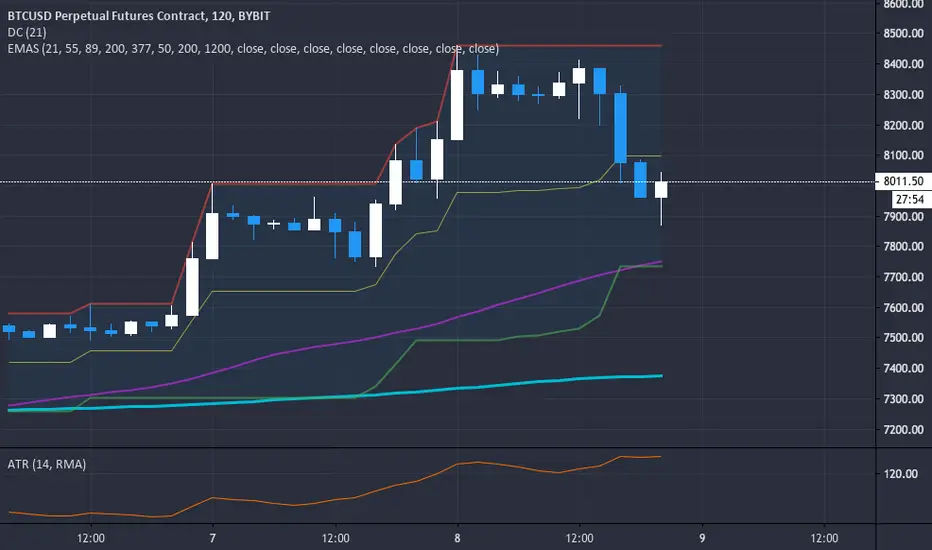Click the 8300.00 price axis label
The width and height of the screenshot is (932, 550).
[903, 95]
